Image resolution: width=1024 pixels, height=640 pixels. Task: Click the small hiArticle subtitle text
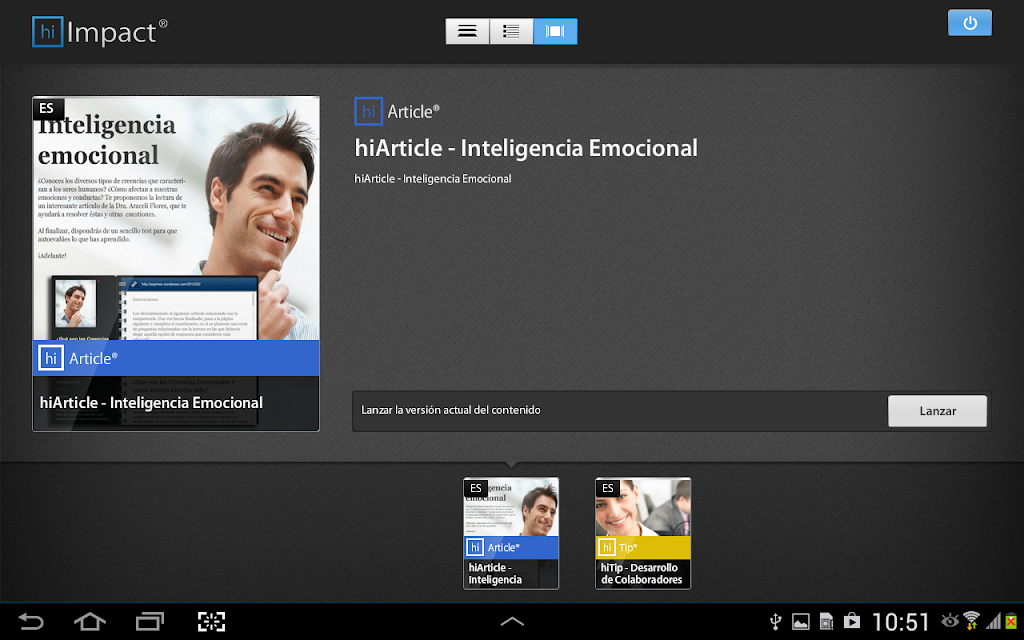tap(433, 179)
